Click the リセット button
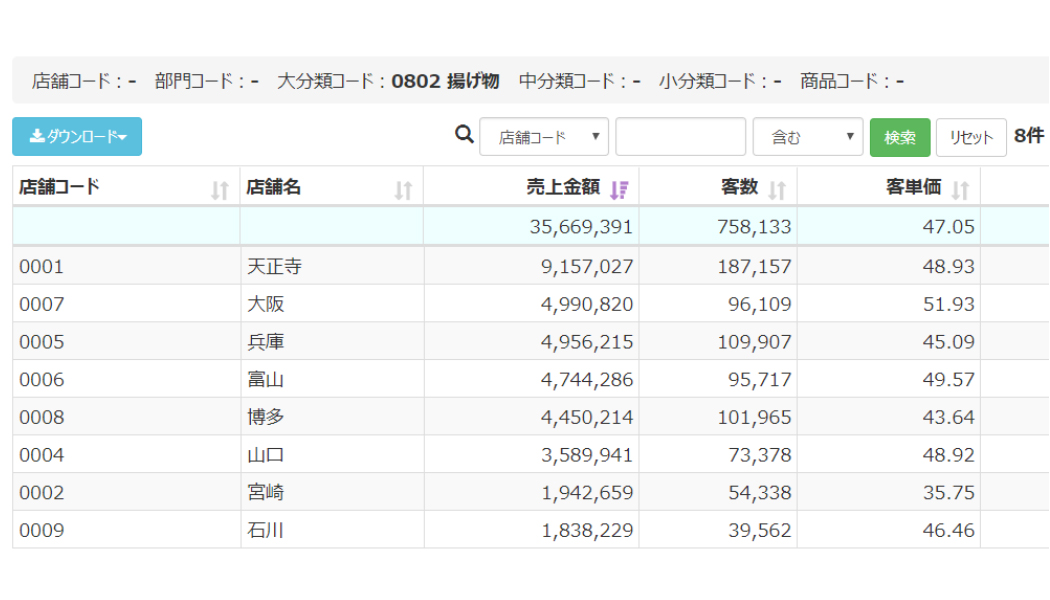Viewport: 1050px width, 600px height. tap(970, 138)
